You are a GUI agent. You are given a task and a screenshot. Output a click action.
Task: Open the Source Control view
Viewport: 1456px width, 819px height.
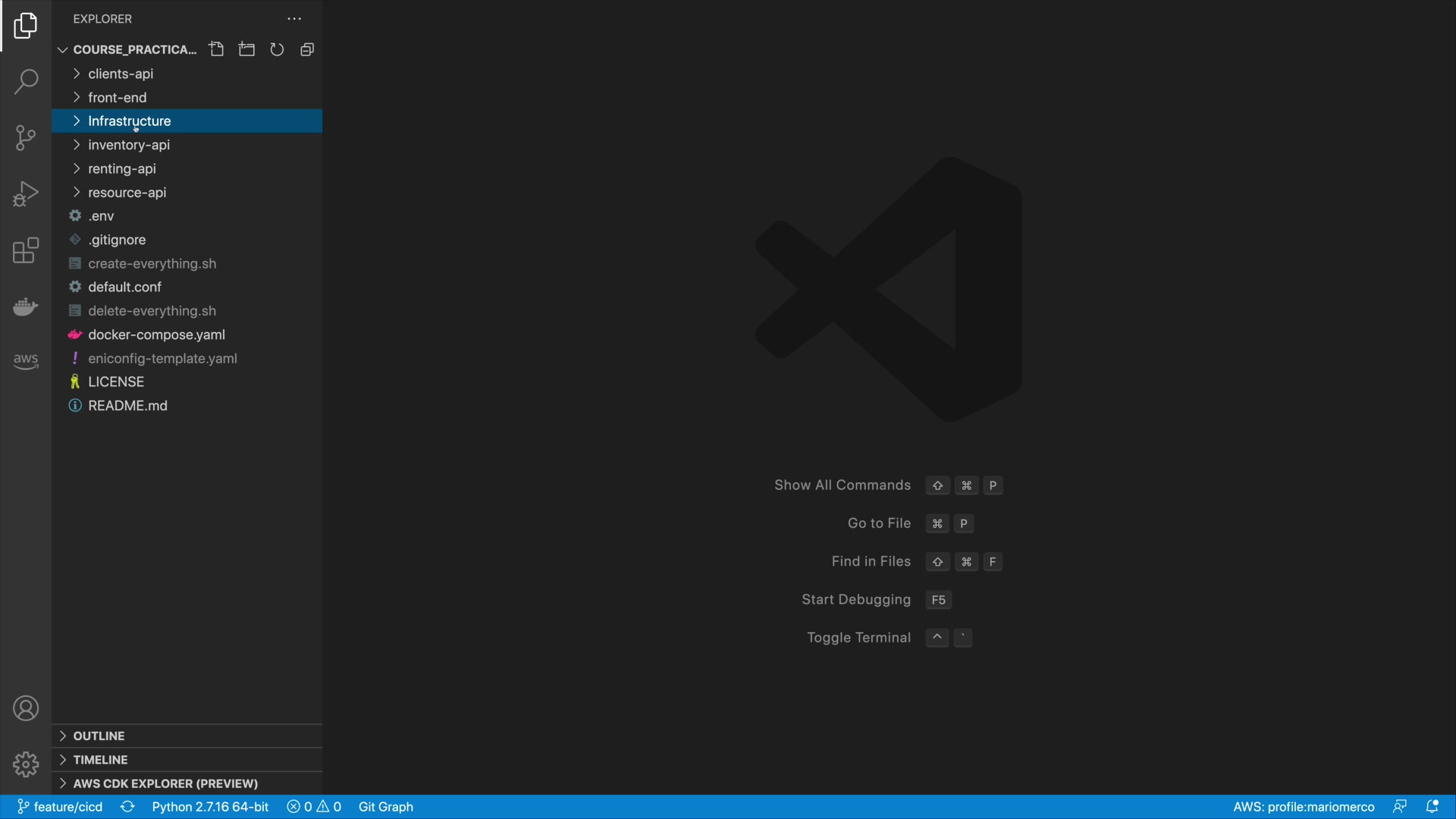26,138
